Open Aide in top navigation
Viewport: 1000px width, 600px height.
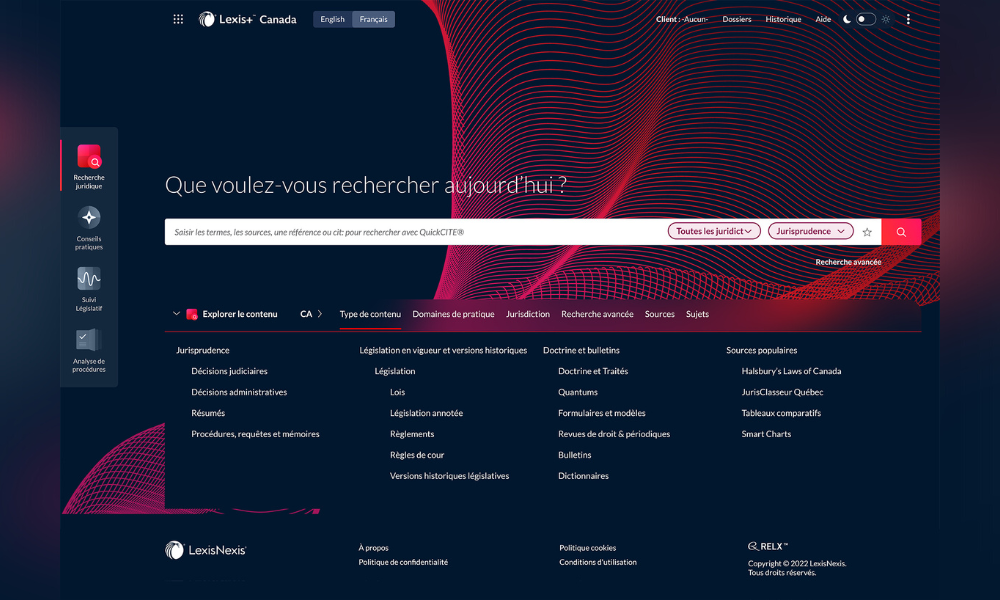(823, 19)
